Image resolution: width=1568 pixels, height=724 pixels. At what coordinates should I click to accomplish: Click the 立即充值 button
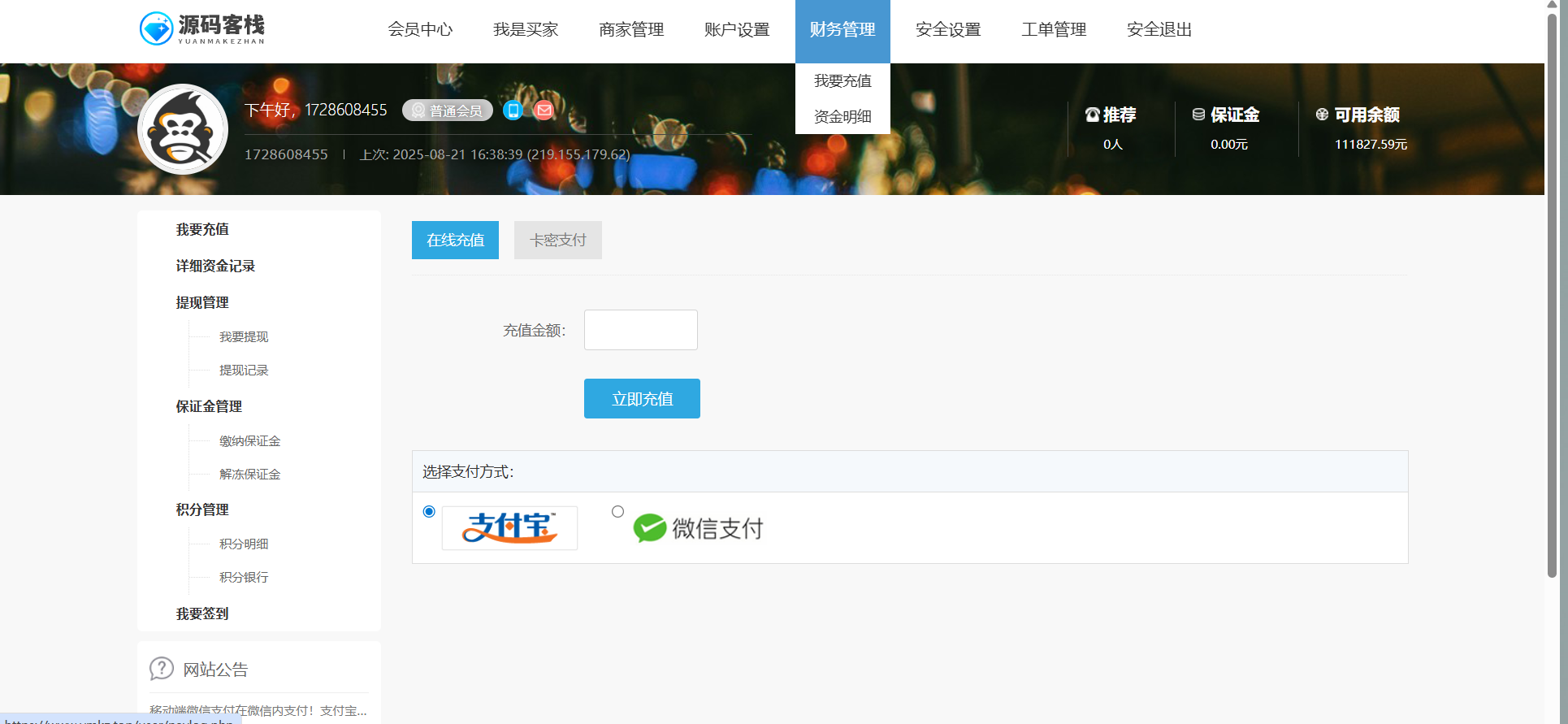click(642, 398)
